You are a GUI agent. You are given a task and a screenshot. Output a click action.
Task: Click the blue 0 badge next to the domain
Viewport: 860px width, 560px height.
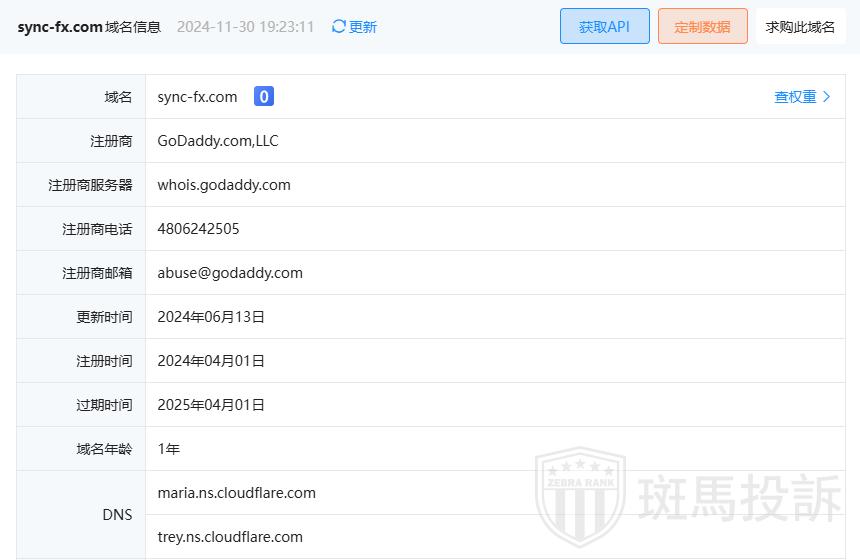pos(264,97)
